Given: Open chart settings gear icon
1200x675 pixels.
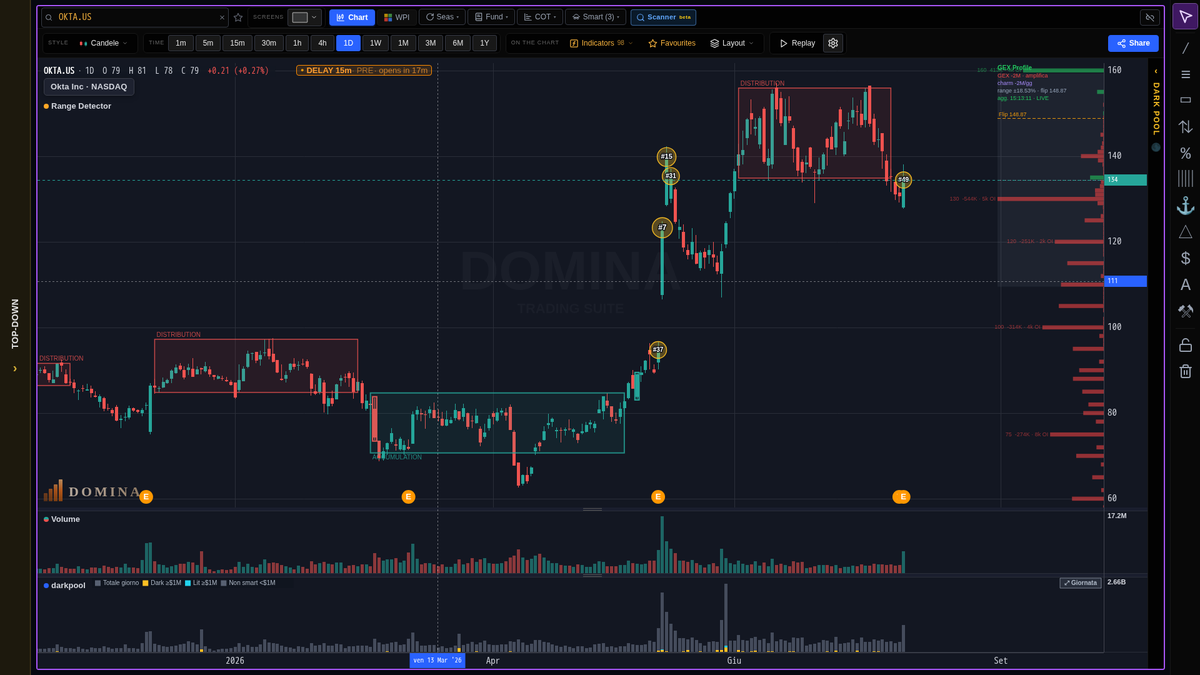Looking at the screenshot, I should [833, 43].
